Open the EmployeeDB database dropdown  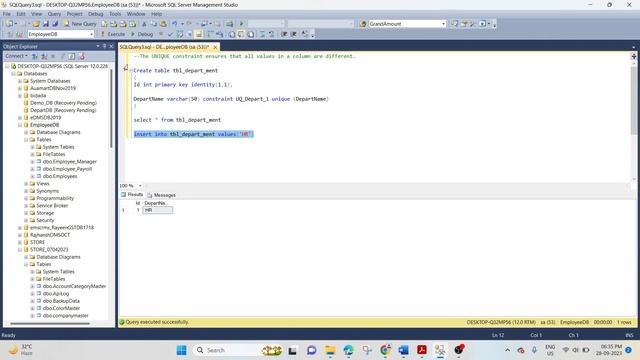point(91,34)
